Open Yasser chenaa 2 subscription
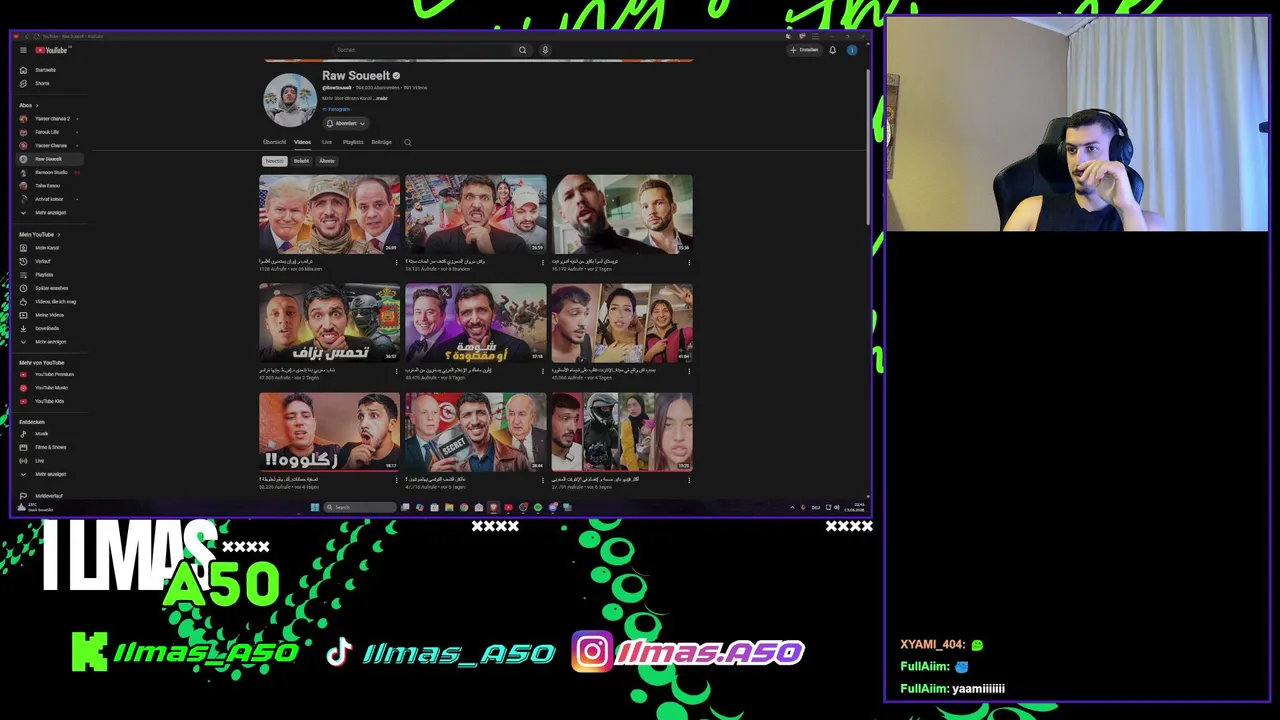The height and width of the screenshot is (720, 1280). tap(48, 119)
